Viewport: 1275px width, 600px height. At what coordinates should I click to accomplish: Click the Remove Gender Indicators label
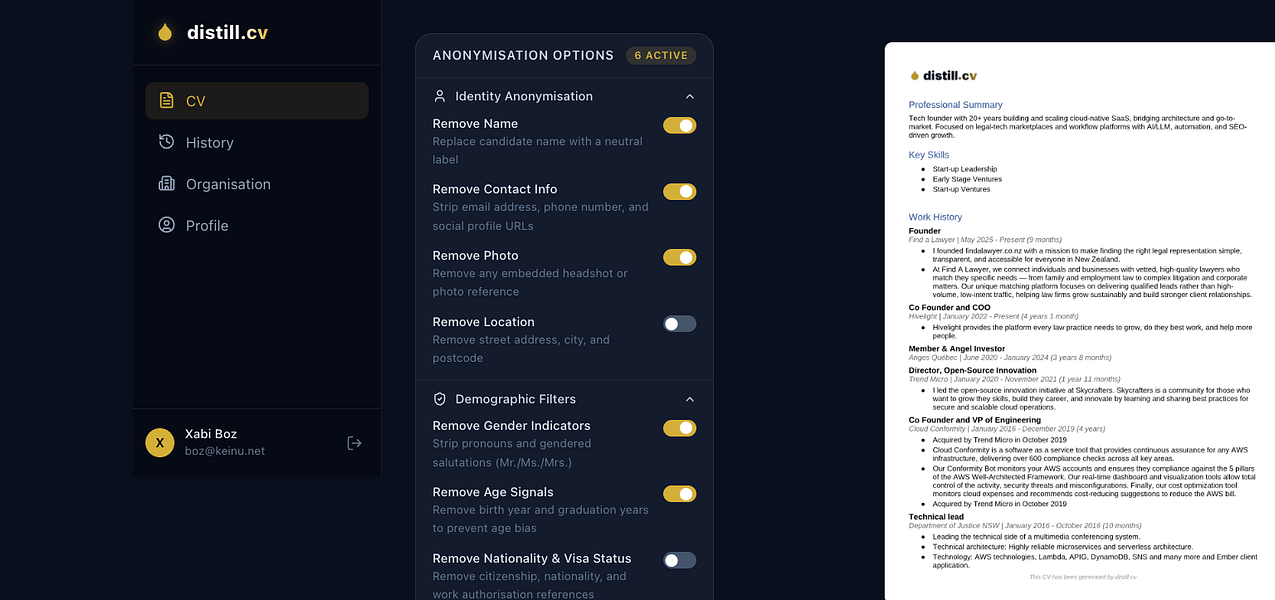512,426
